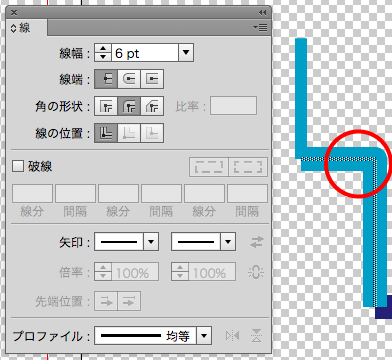Viewport: 392px width, 360px height.
Task: Open the プロファイル width profile dropdown
Action: [x=204, y=335]
